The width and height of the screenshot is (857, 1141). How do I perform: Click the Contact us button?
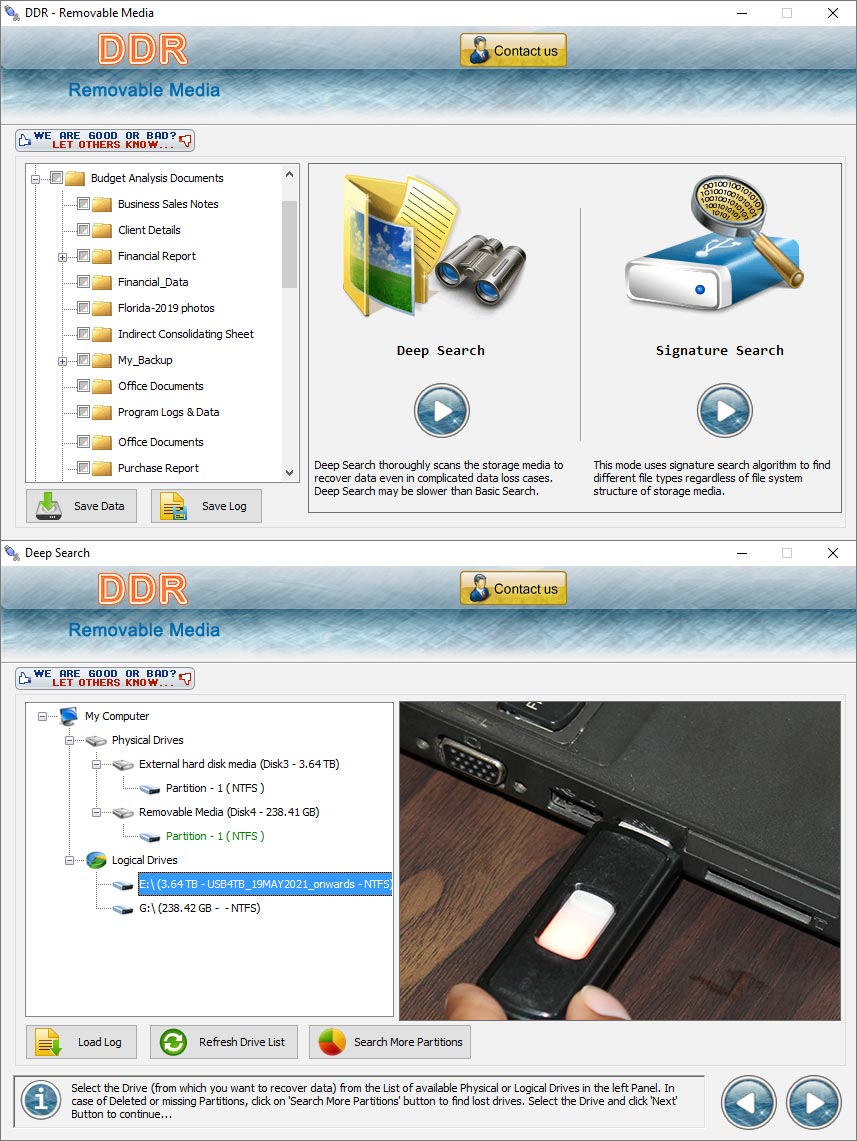pyautogui.click(x=513, y=587)
